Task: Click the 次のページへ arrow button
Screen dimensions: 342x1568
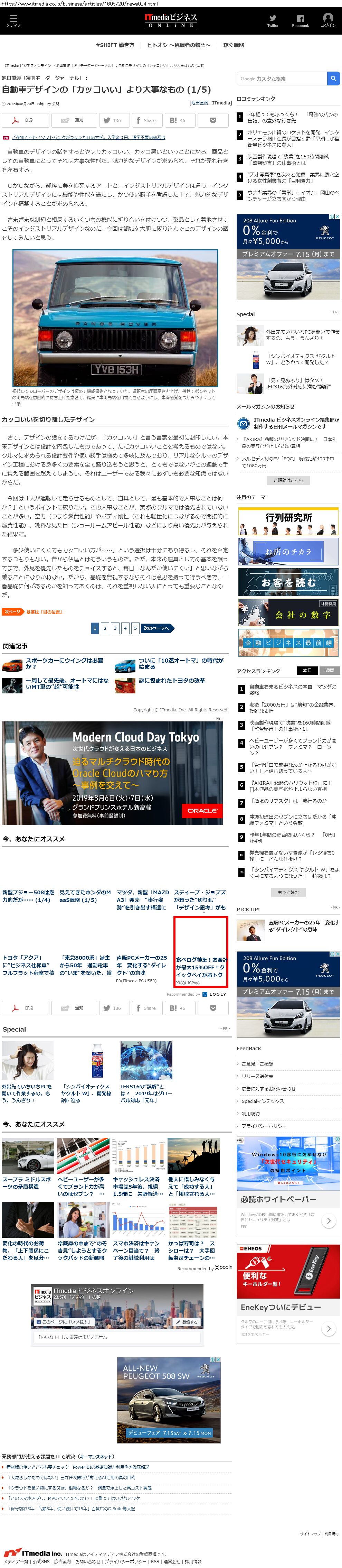Action: (x=158, y=628)
